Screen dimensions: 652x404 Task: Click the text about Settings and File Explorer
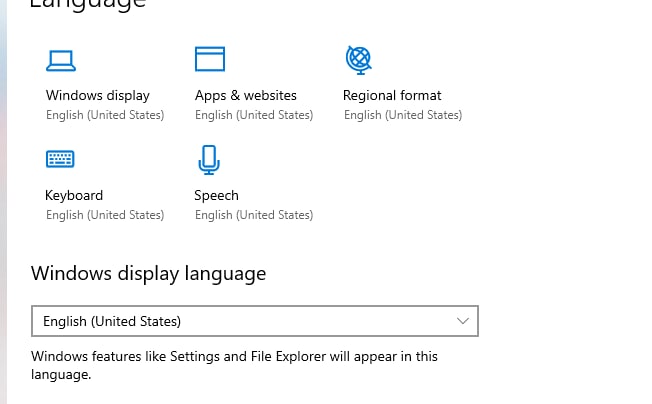[x=235, y=365]
